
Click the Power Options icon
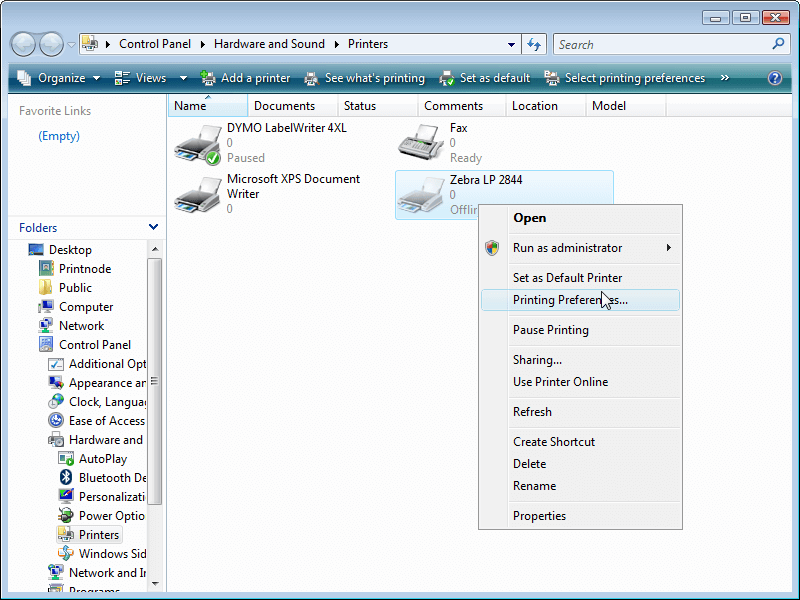tap(66, 515)
